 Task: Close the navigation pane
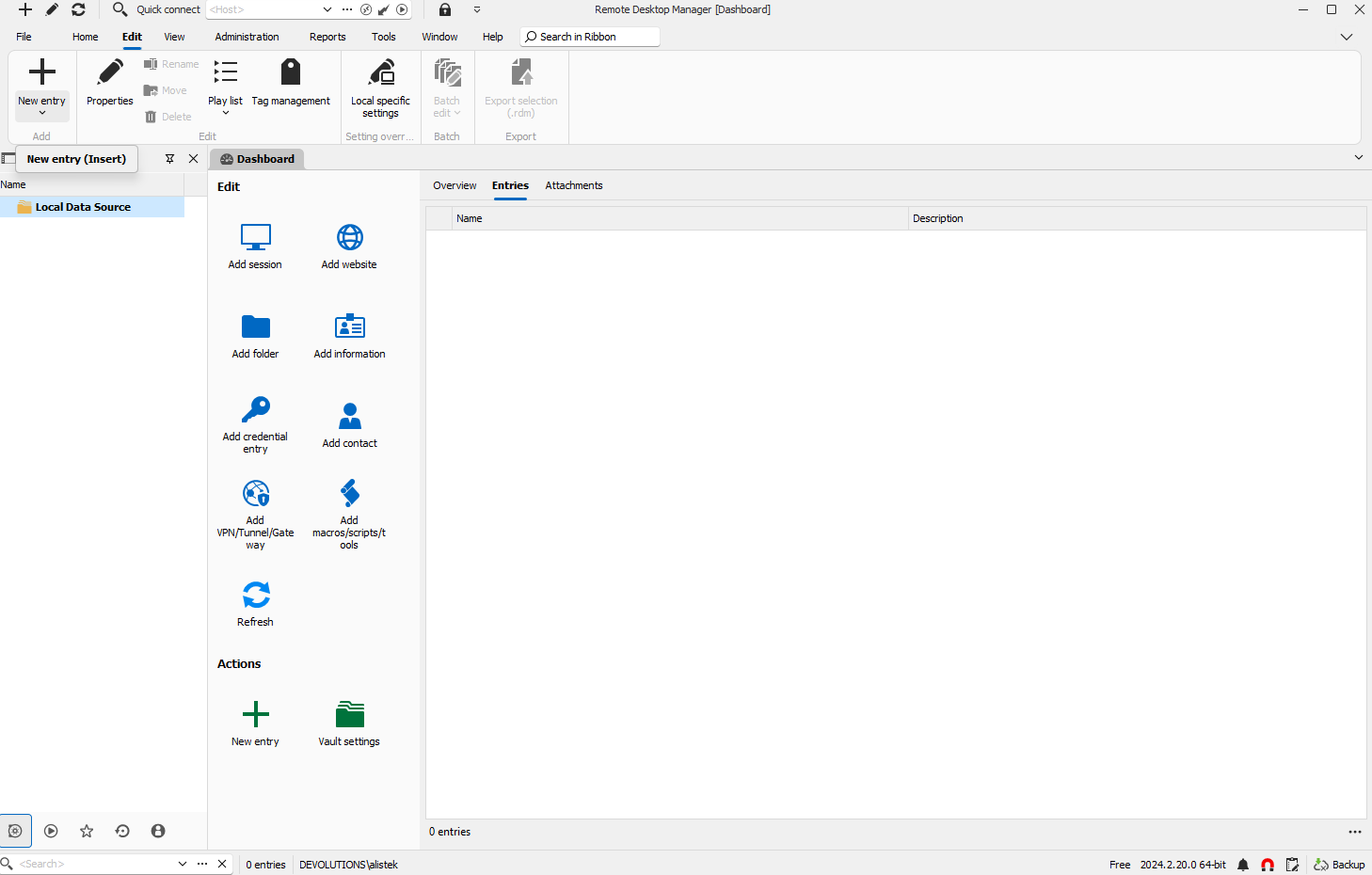[194, 159]
